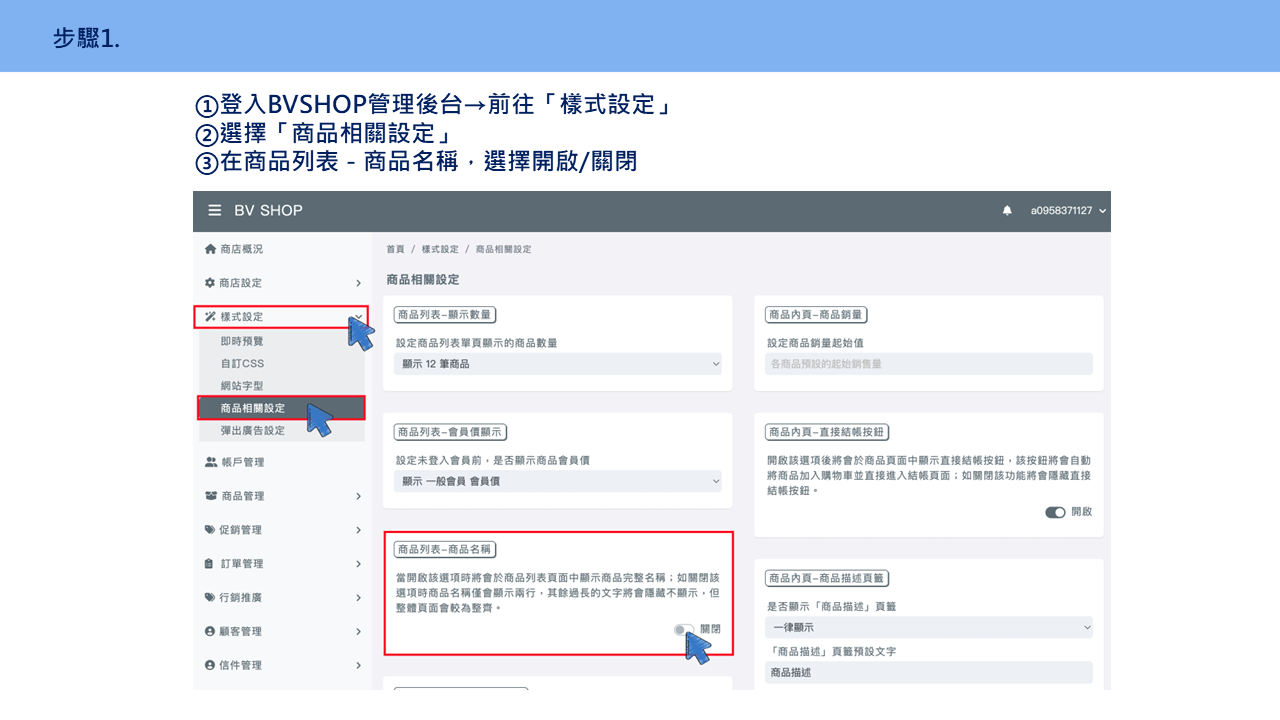Open the 顯示 一般會員 會員價 dropdown
Screen dimensions: 1280x720
click(558, 481)
